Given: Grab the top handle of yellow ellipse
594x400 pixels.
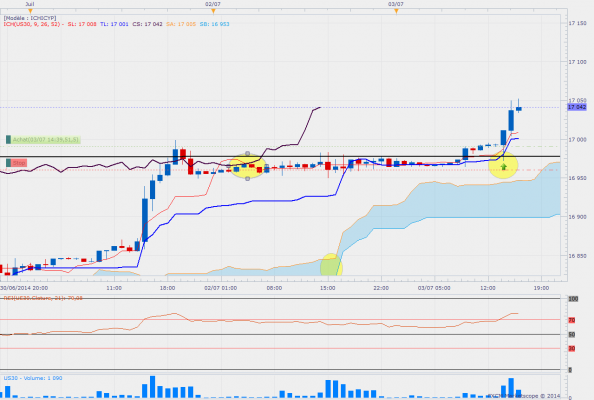Looking at the screenshot, I should [x=247, y=153].
